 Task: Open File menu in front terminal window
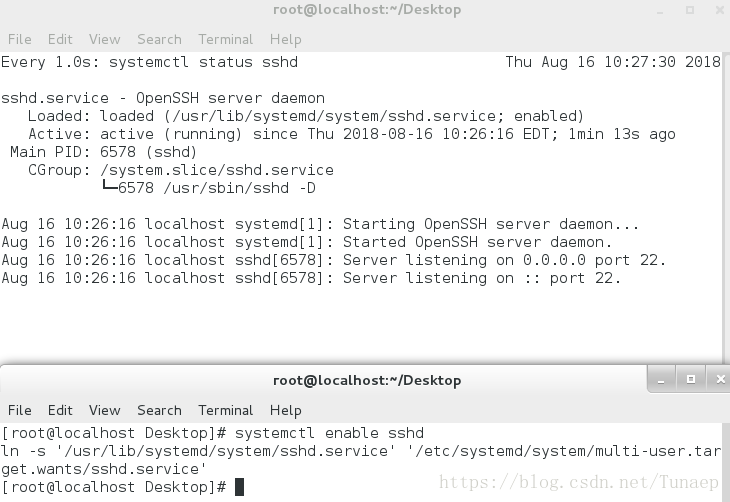(x=20, y=410)
